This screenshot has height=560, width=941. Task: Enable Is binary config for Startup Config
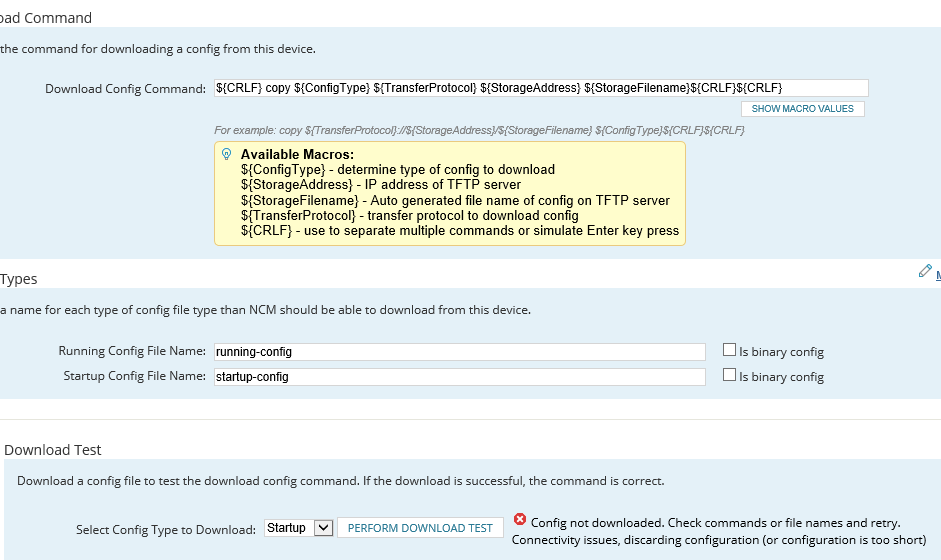pyautogui.click(x=729, y=375)
